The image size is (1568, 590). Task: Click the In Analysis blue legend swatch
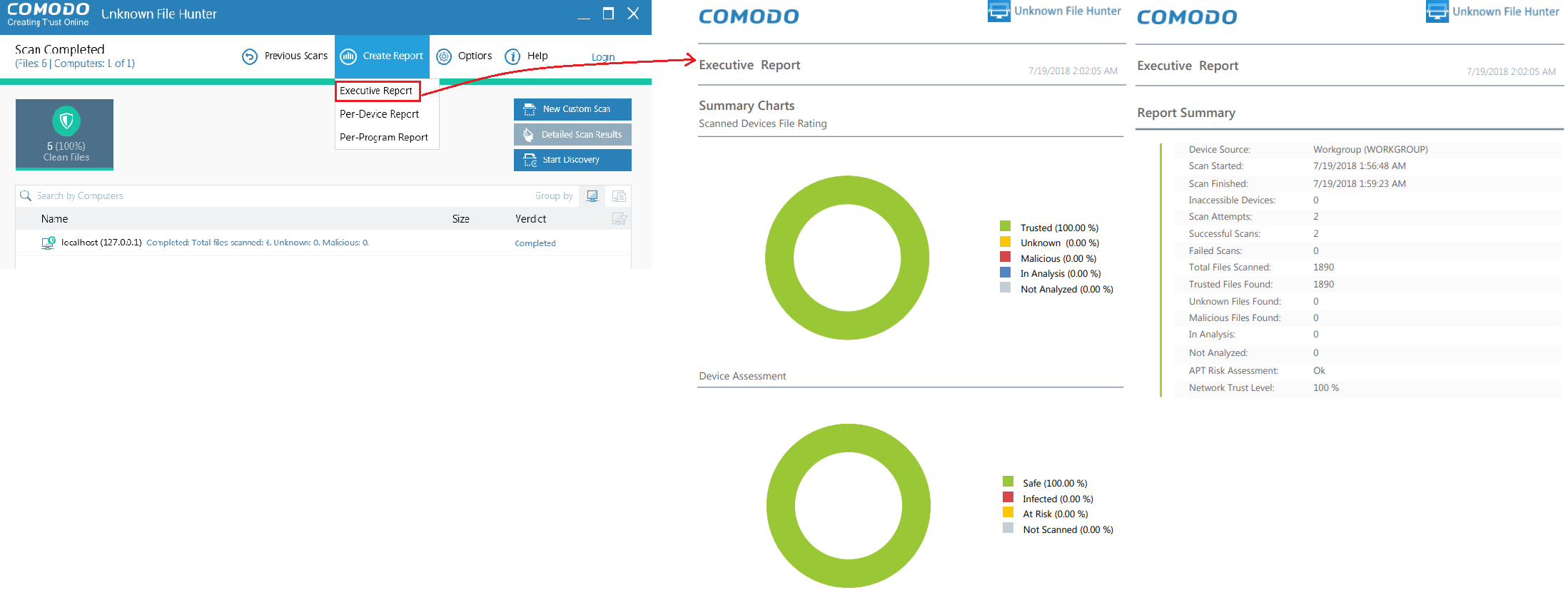tap(1005, 272)
